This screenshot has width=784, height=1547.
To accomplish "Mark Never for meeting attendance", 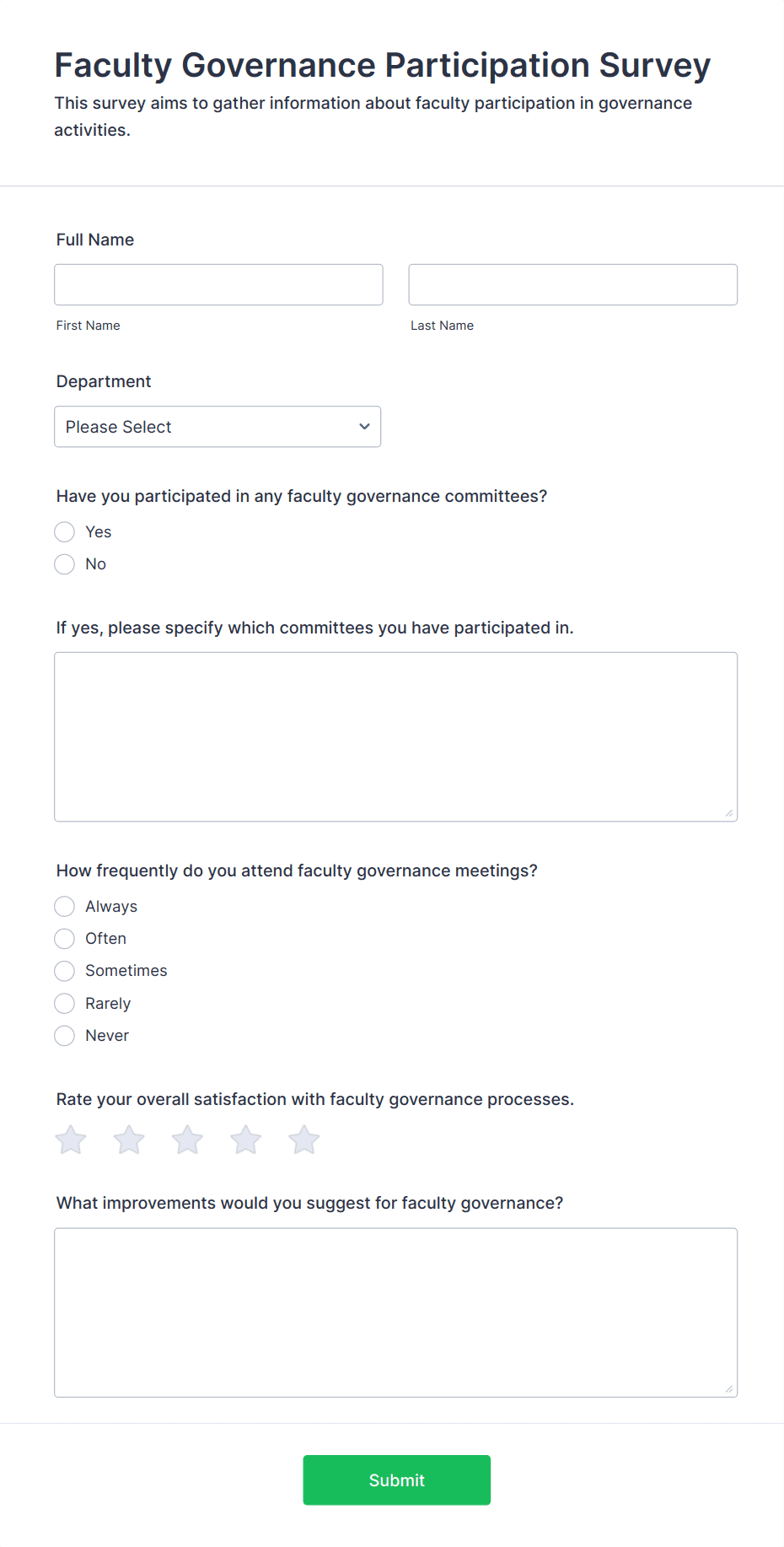I will 65,1036.
